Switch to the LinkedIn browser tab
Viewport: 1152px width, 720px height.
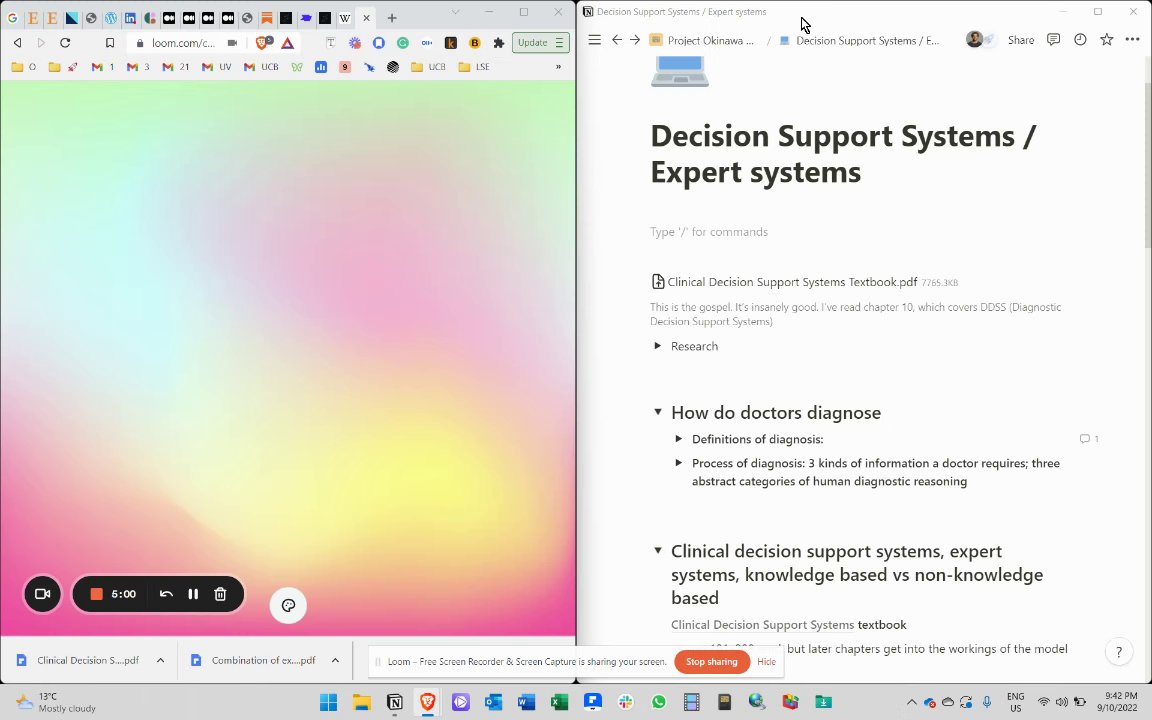(130, 18)
